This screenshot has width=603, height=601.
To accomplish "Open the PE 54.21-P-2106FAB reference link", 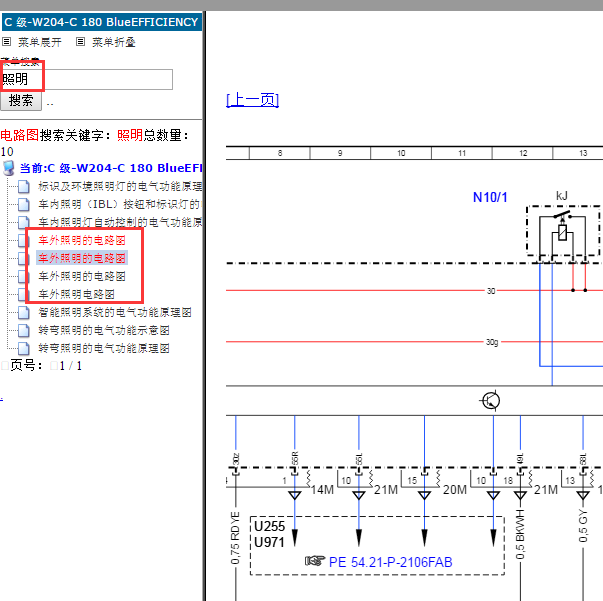I will pyautogui.click(x=390, y=562).
